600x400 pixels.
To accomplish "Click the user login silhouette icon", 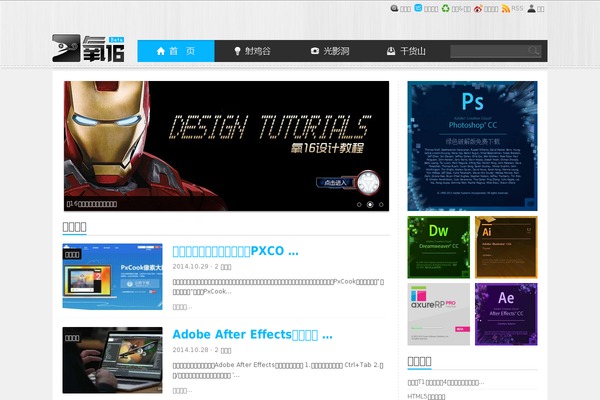I will click(532, 8).
